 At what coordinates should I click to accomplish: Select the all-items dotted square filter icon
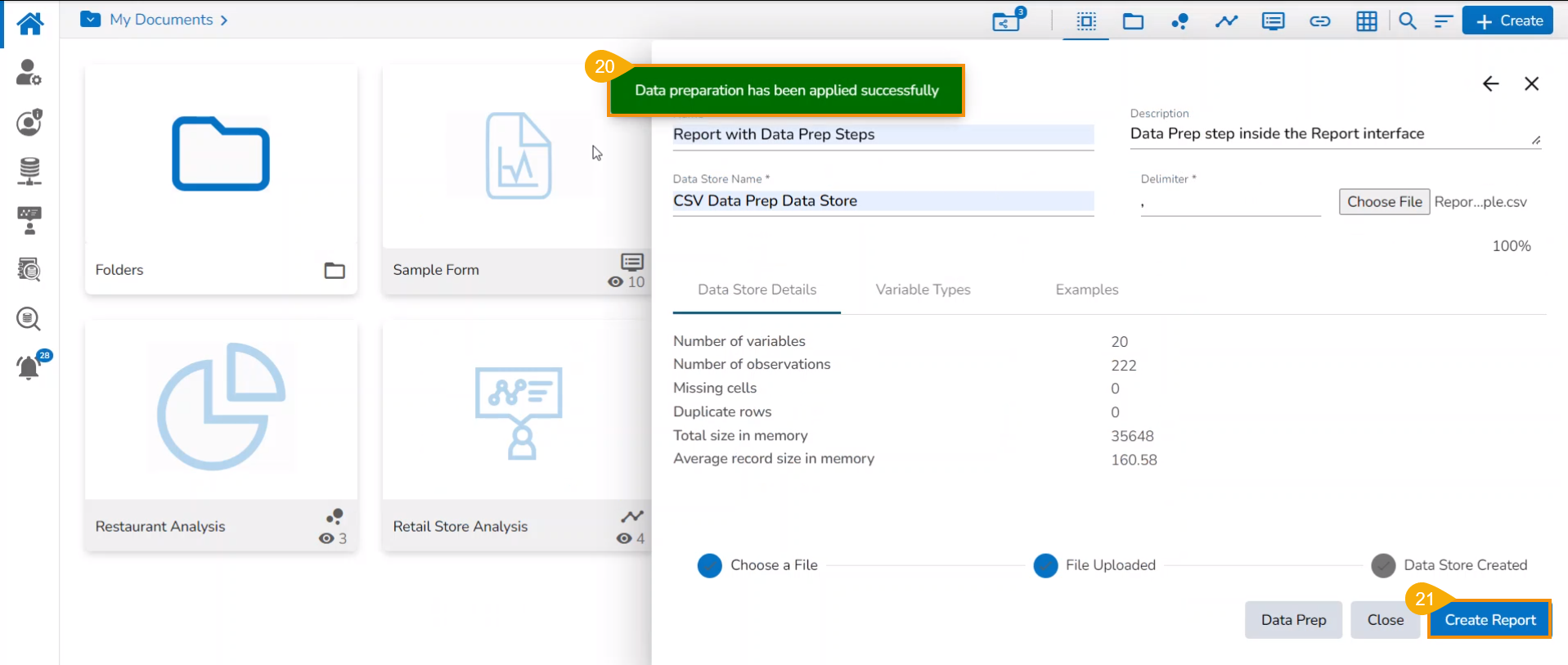(1086, 21)
